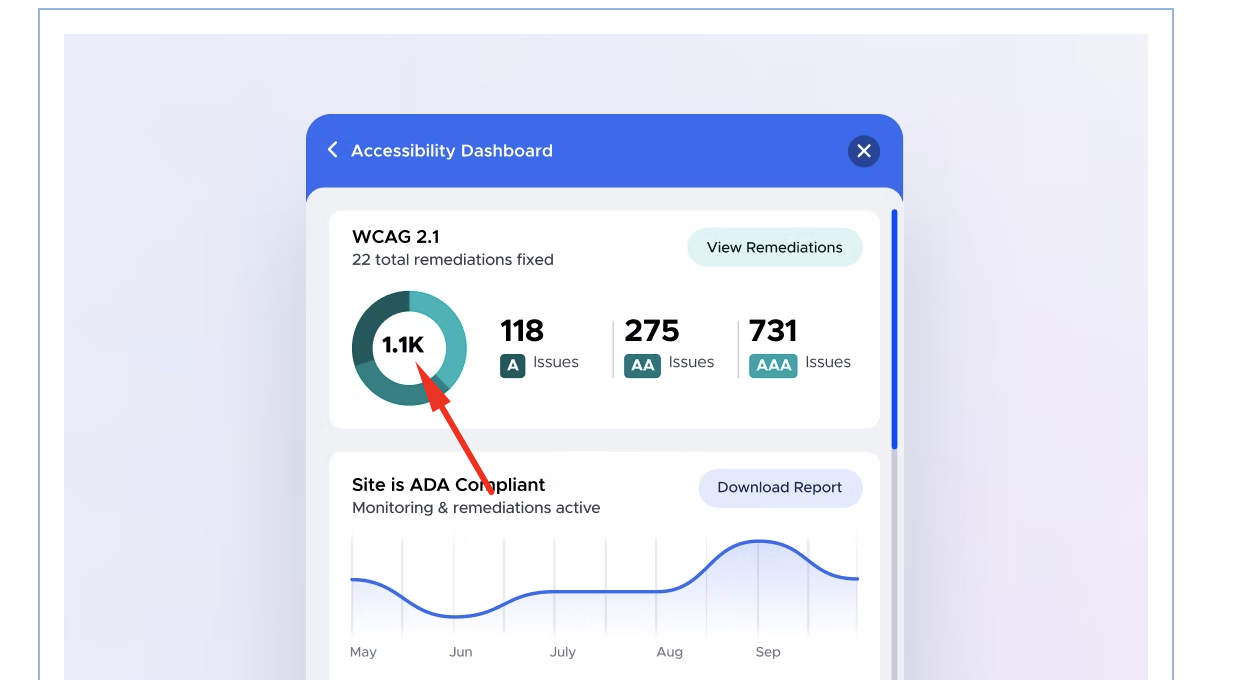Click the Accessibility Dashboard title
Image resolution: width=1234 pixels, height=680 pixels.
tap(452, 151)
